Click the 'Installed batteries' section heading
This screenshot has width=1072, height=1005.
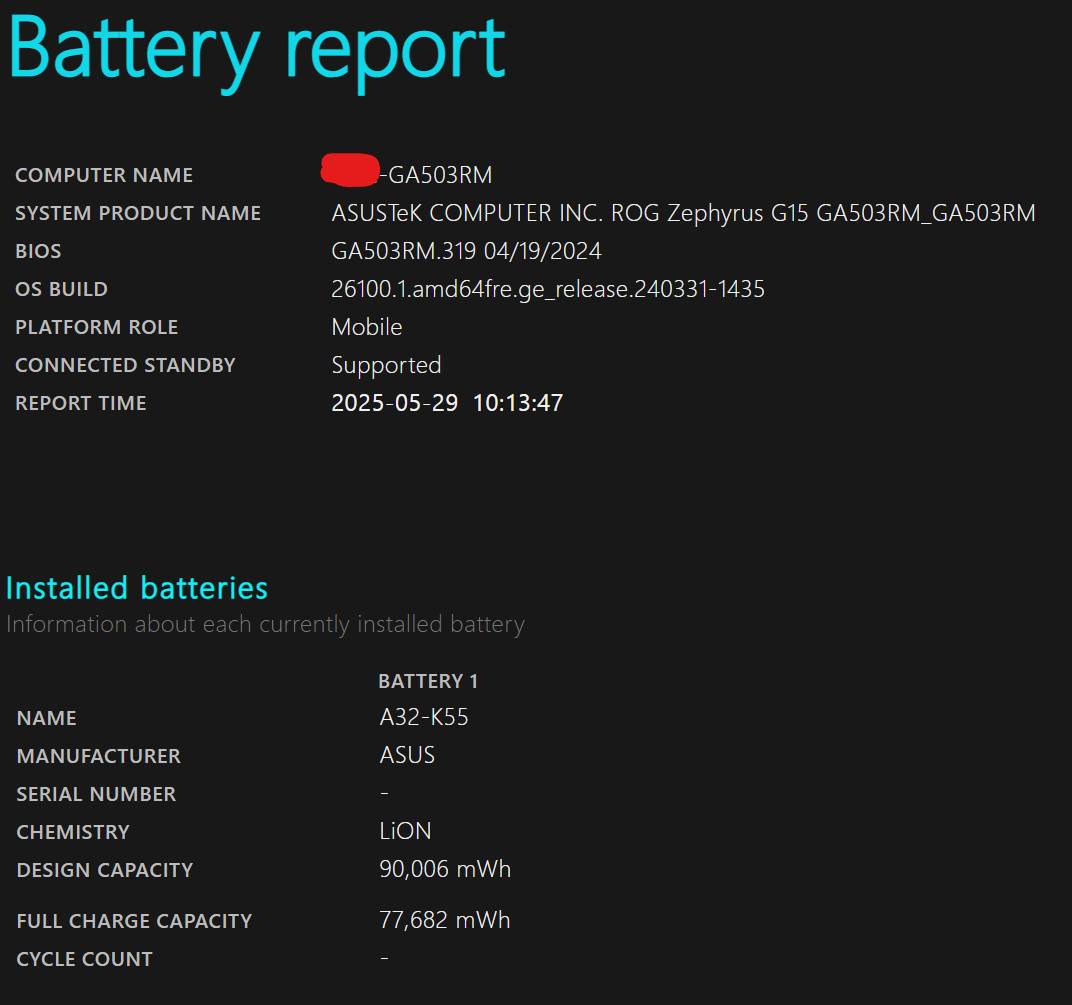pyautogui.click(x=137, y=588)
